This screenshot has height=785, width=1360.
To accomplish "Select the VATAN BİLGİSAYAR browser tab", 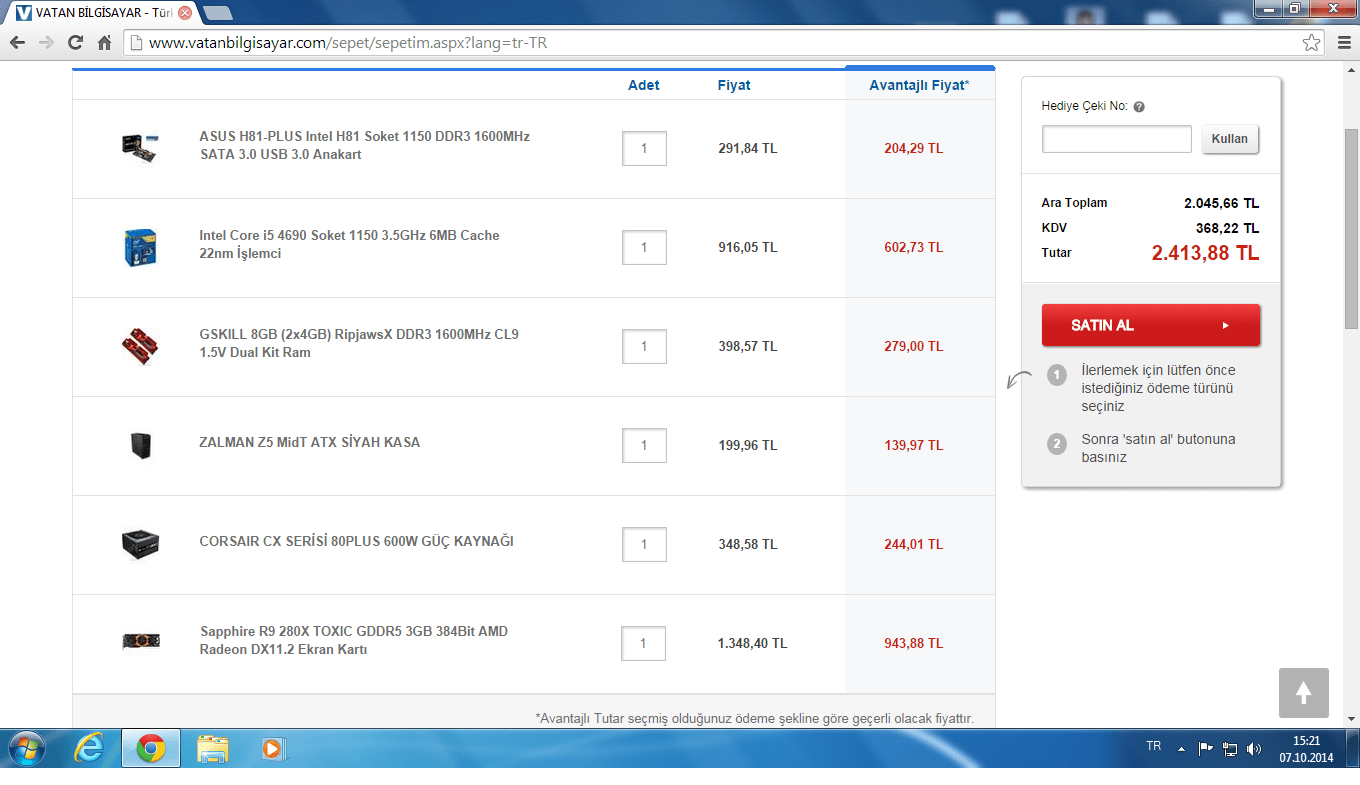I will coord(102,13).
